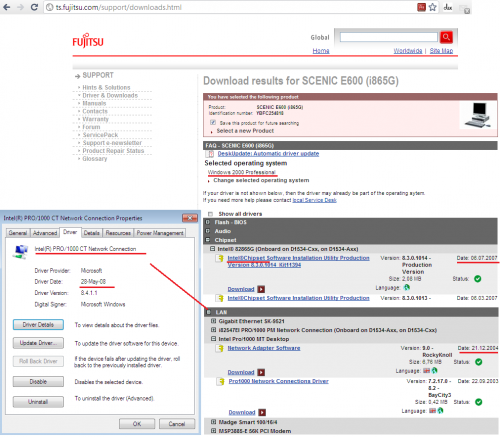Screen dimensions: 500x437
Task: Click the Update Driver button
Action: pos(38,343)
